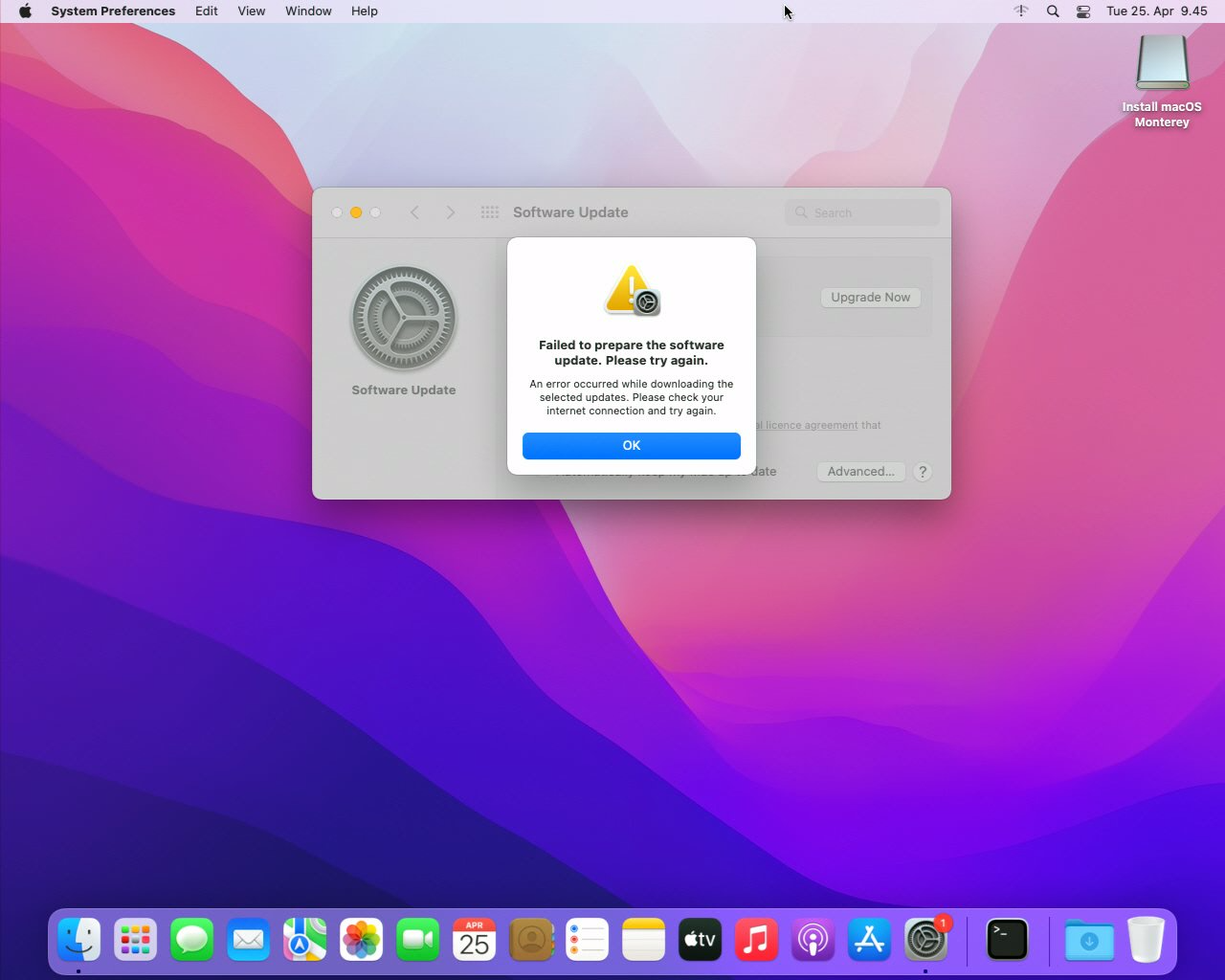Image resolution: width=1225 pixels, height=980 pixels.
Task: Open the licence agreement link
Action: (x=807, y=425)
